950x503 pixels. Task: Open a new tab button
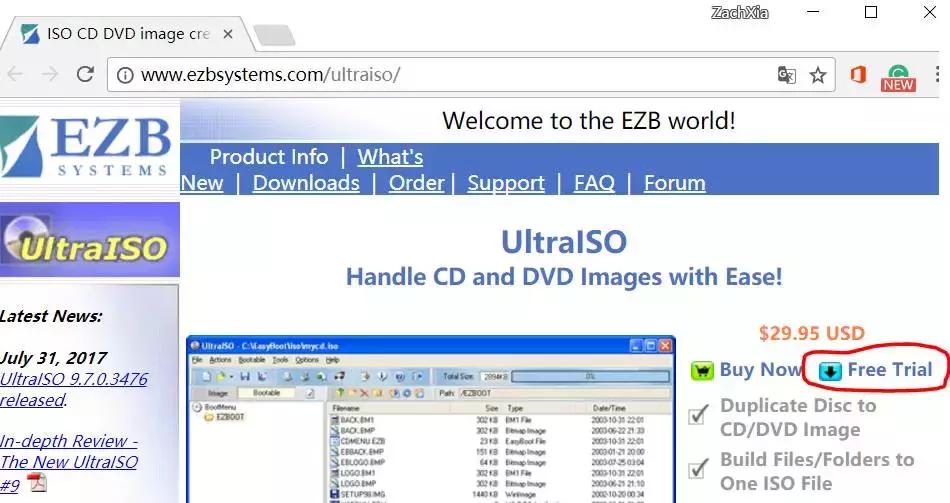274,35
